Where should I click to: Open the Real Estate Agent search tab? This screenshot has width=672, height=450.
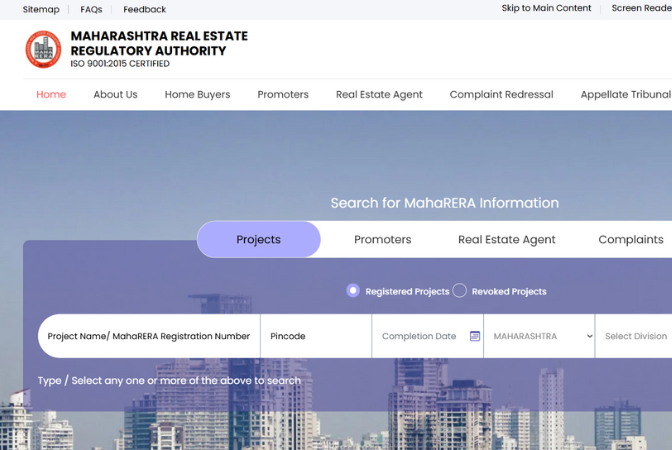506,240
